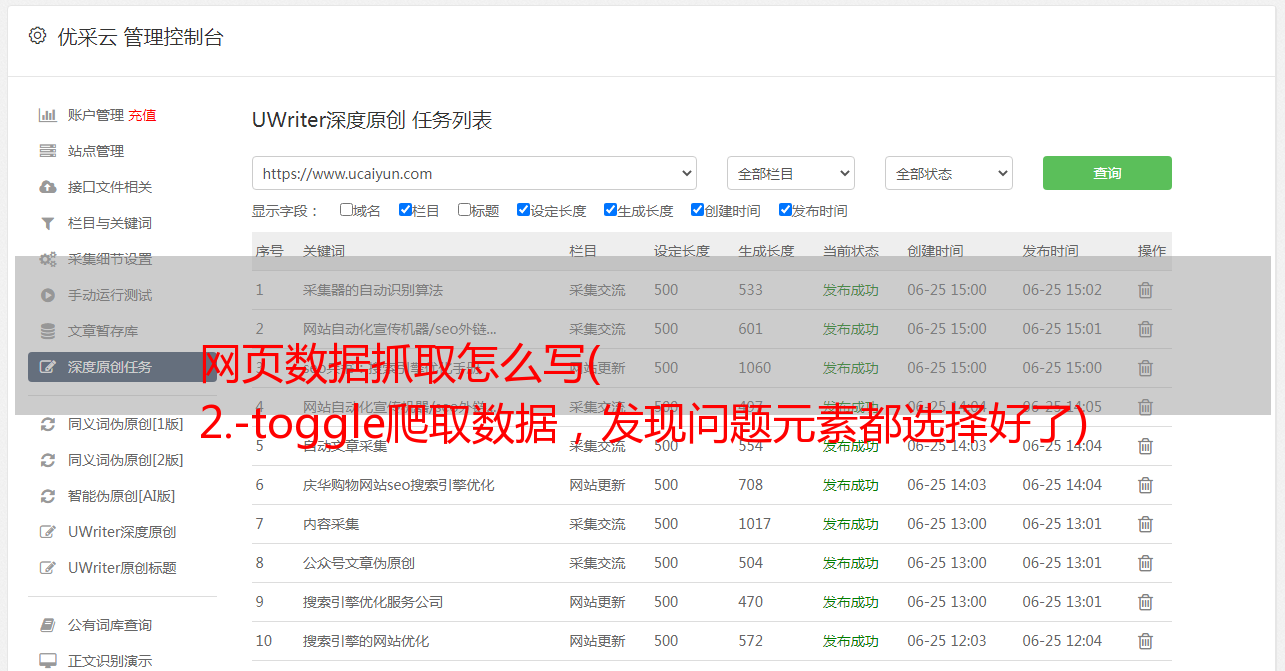Click trash icon in row 2 网站自动化宣传机器
The width and height of the screenshot is (1285, 671).
(x=1146, y=329)
